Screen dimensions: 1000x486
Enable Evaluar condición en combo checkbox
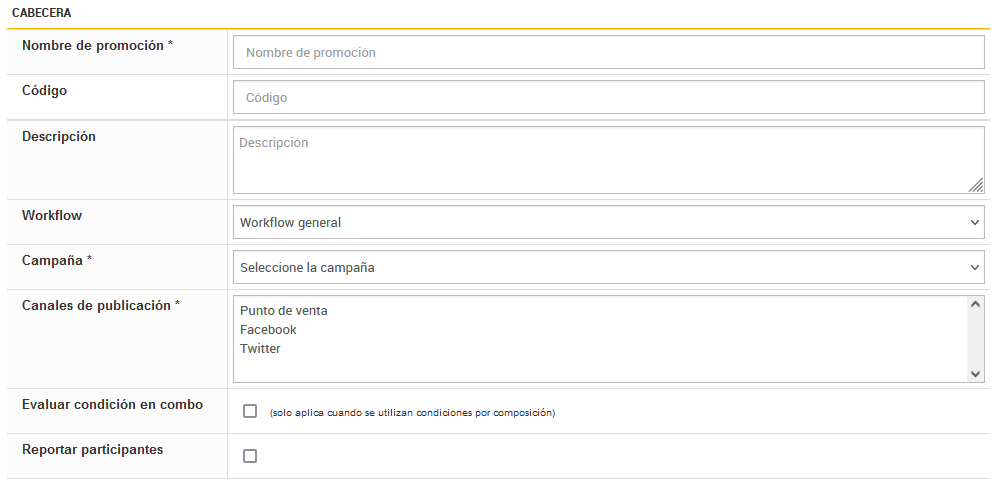click(x=250, y=411)
